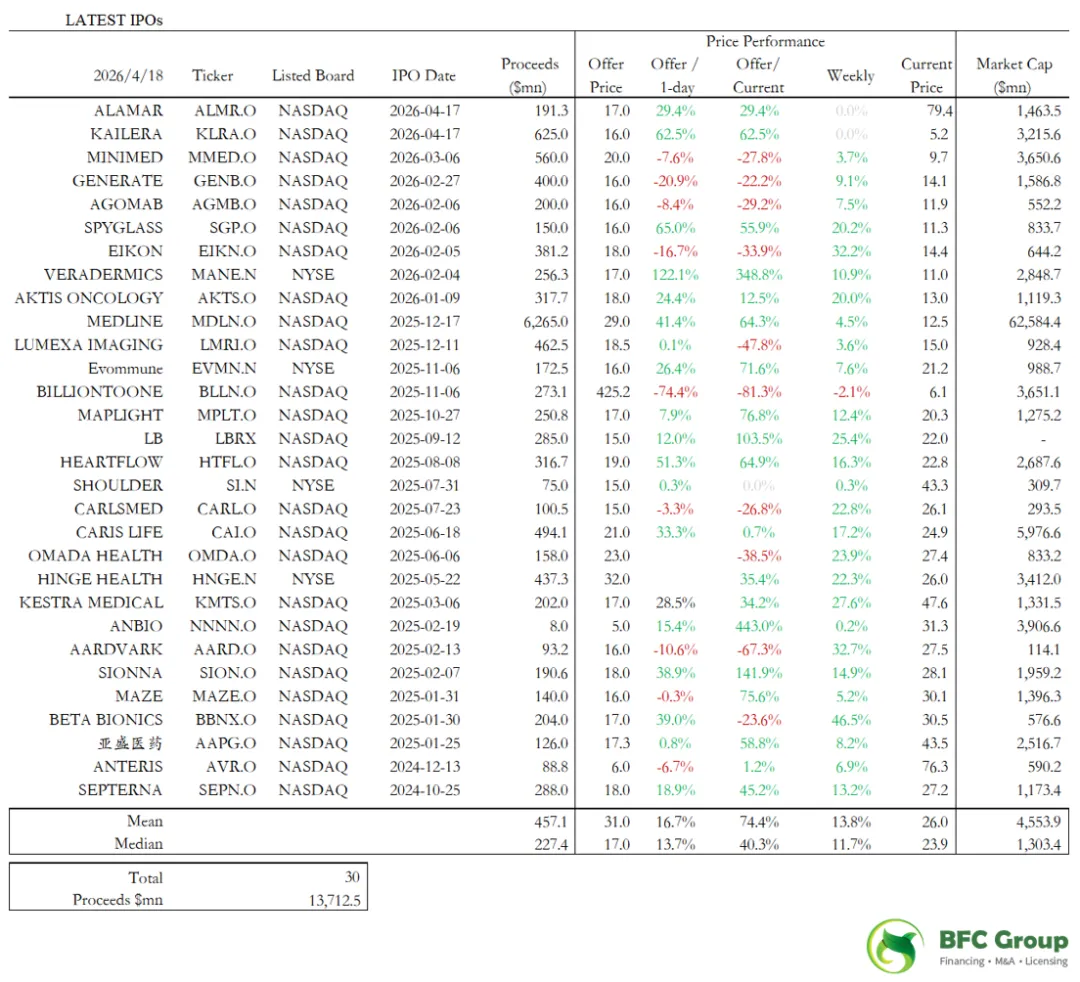
Task: Select HINGE HEALTH ticker HNGE.N
Action: point(224,579)
